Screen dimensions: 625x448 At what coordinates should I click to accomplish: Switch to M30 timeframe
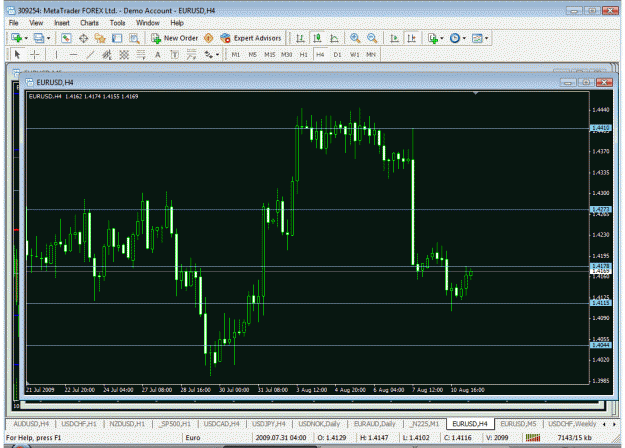(x=286, y=55)
